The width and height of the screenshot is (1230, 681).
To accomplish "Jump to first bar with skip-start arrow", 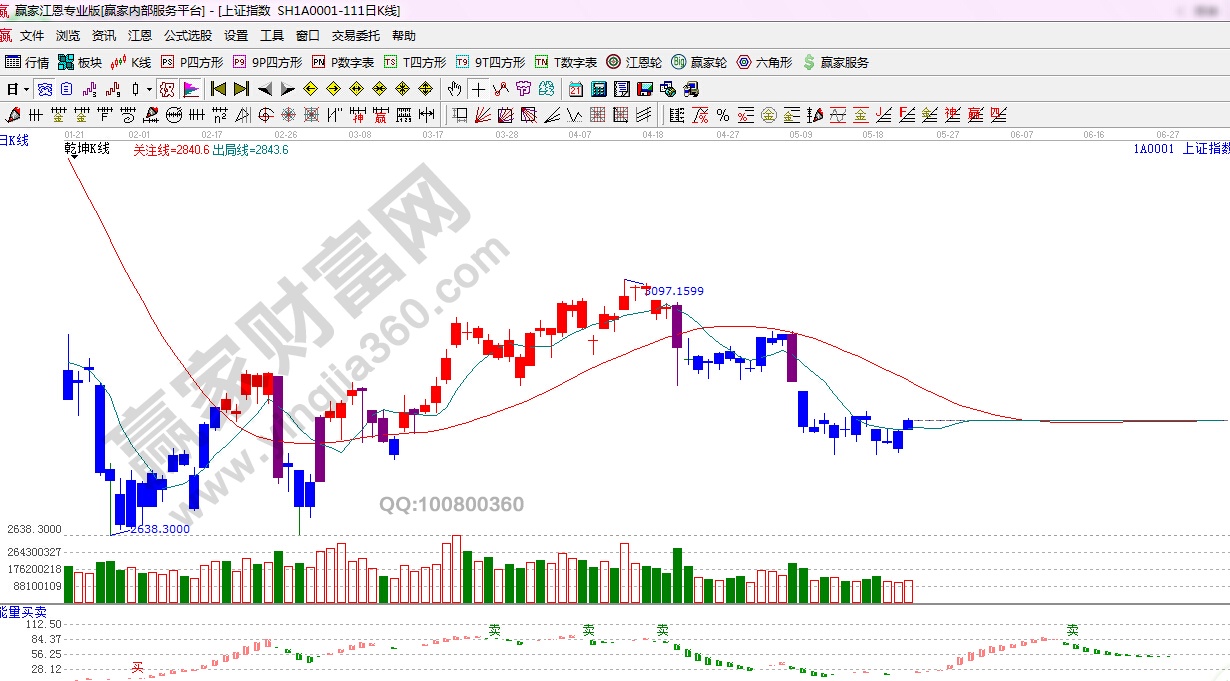I will coord(218,89).
